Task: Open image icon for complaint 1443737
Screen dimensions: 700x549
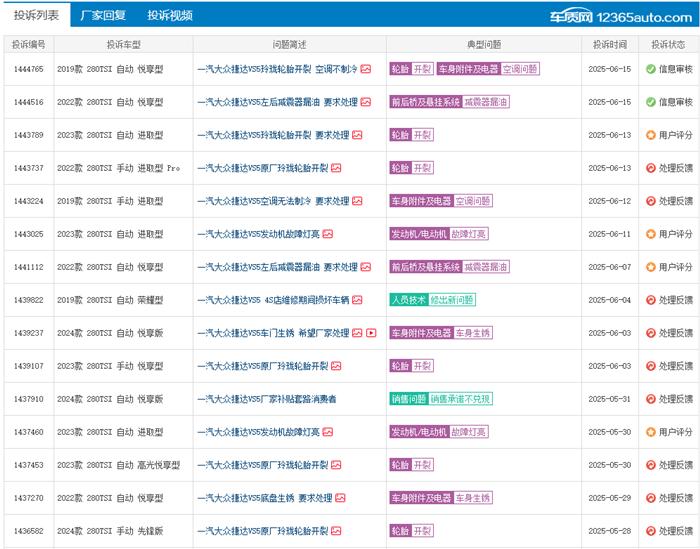Action: pos(336,168)
